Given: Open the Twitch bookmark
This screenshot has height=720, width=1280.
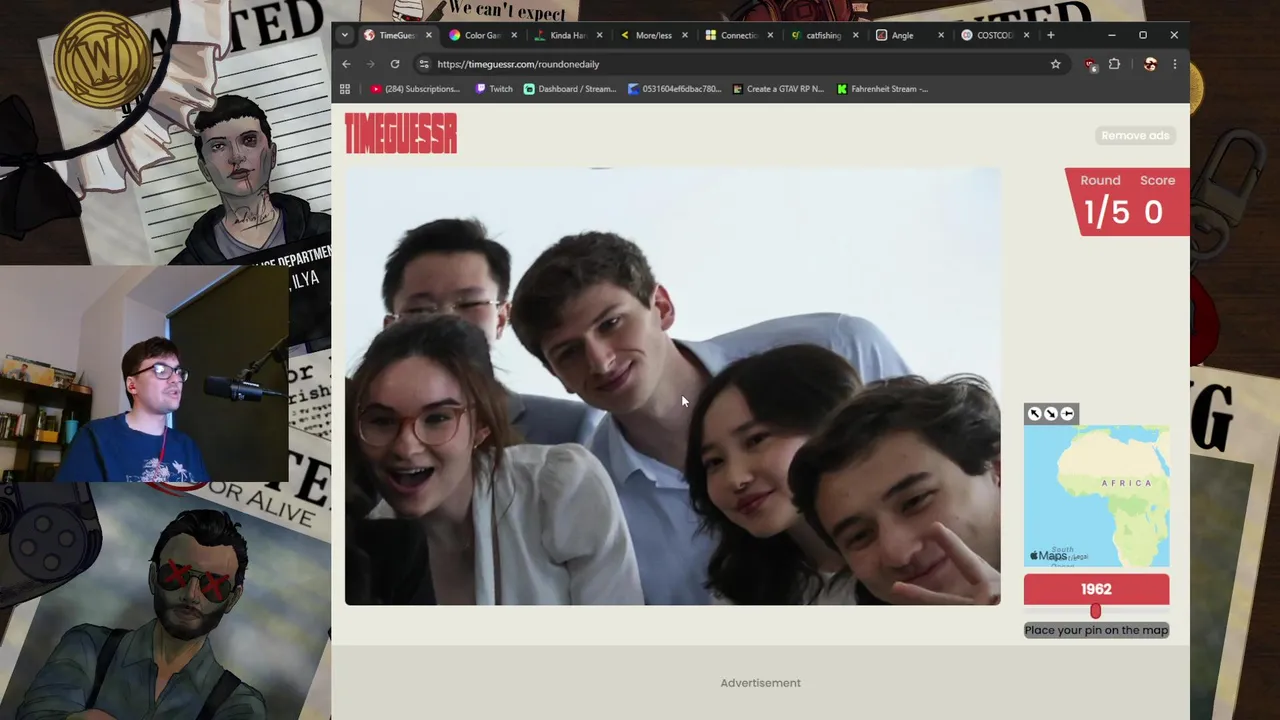Looking at the screenshot, I should click(x=494, y=89).
